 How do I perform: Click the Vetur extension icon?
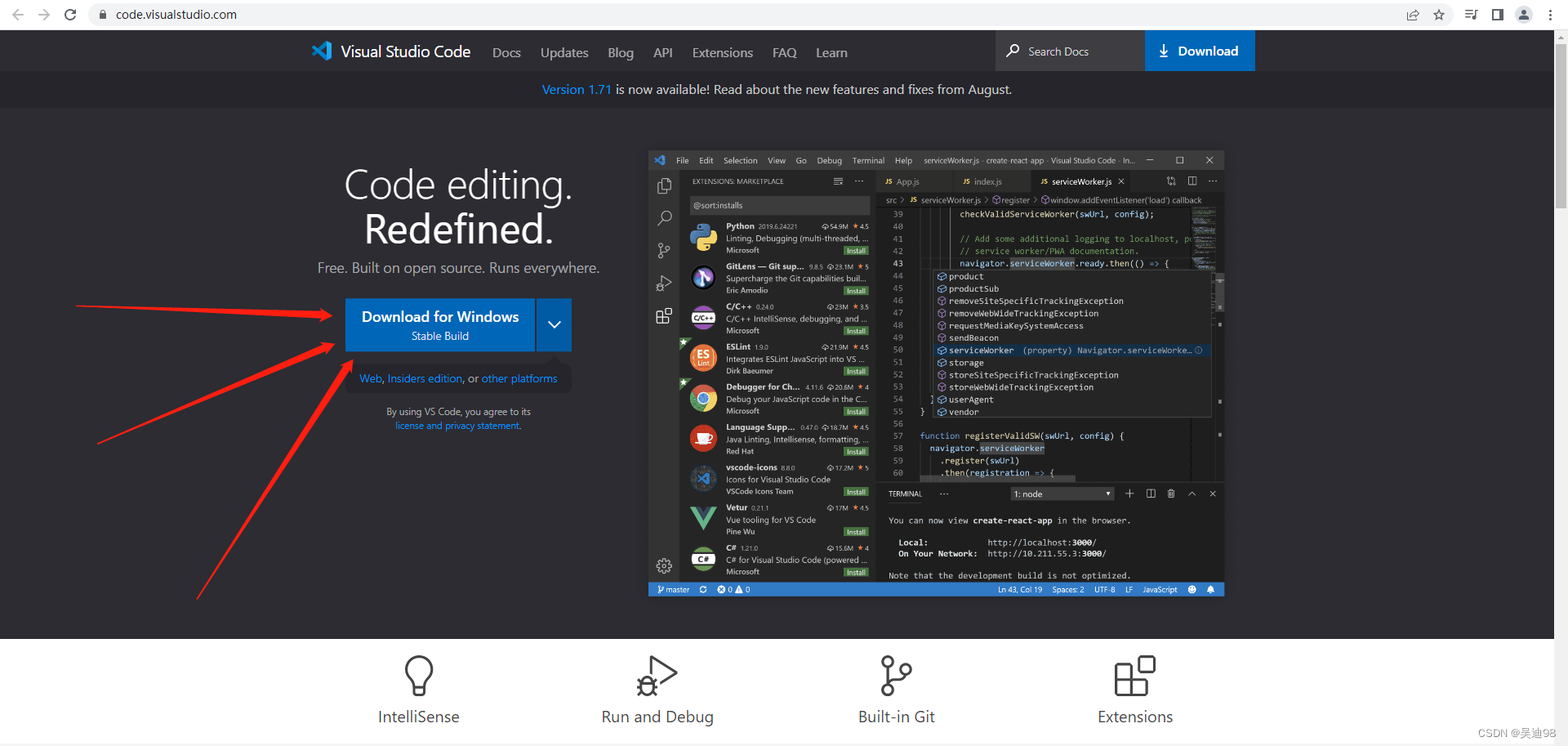[703, 518]
